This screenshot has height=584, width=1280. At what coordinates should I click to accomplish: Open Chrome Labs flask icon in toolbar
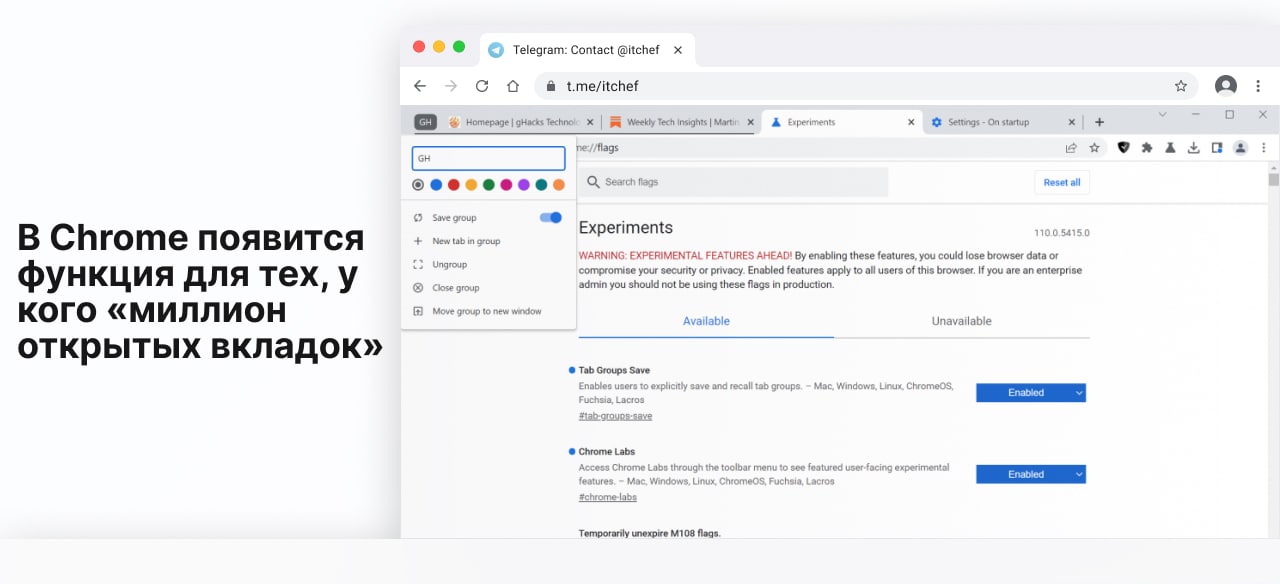tap(1170, 148)
